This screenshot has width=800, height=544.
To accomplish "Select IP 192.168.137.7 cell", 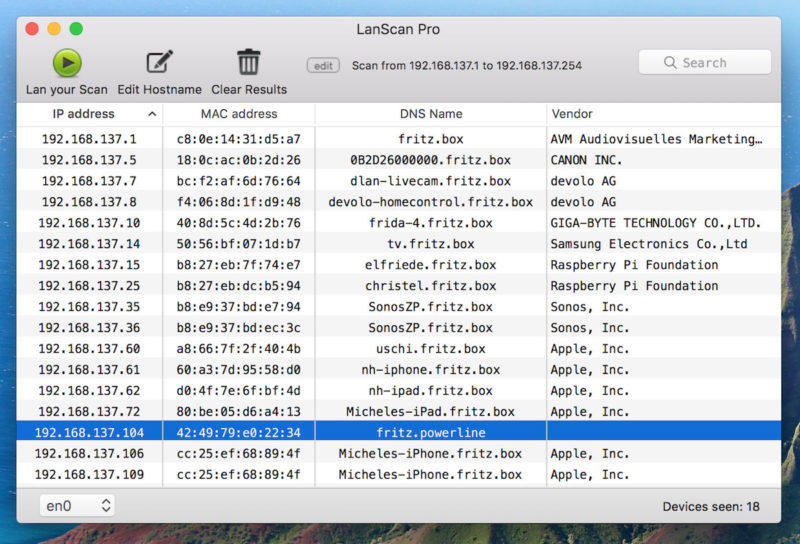I will [89, 181].
